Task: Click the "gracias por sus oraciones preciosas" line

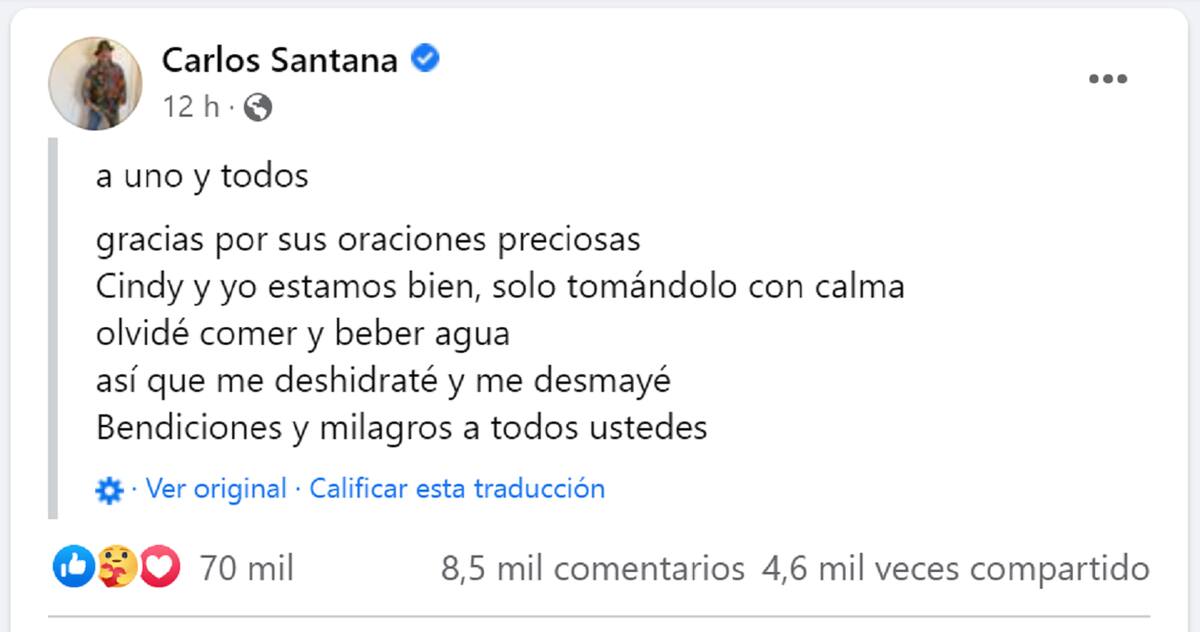Action: pos(368,241)
